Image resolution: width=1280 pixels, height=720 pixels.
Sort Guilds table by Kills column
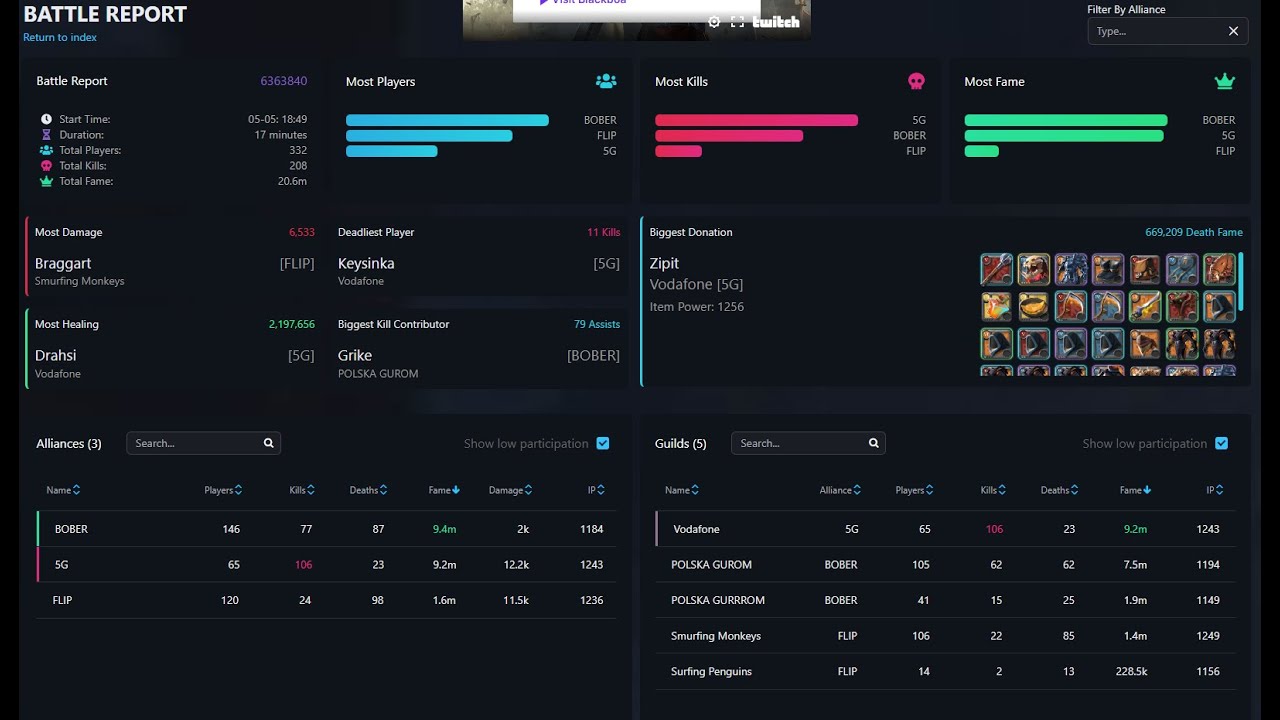pos(993,490)
